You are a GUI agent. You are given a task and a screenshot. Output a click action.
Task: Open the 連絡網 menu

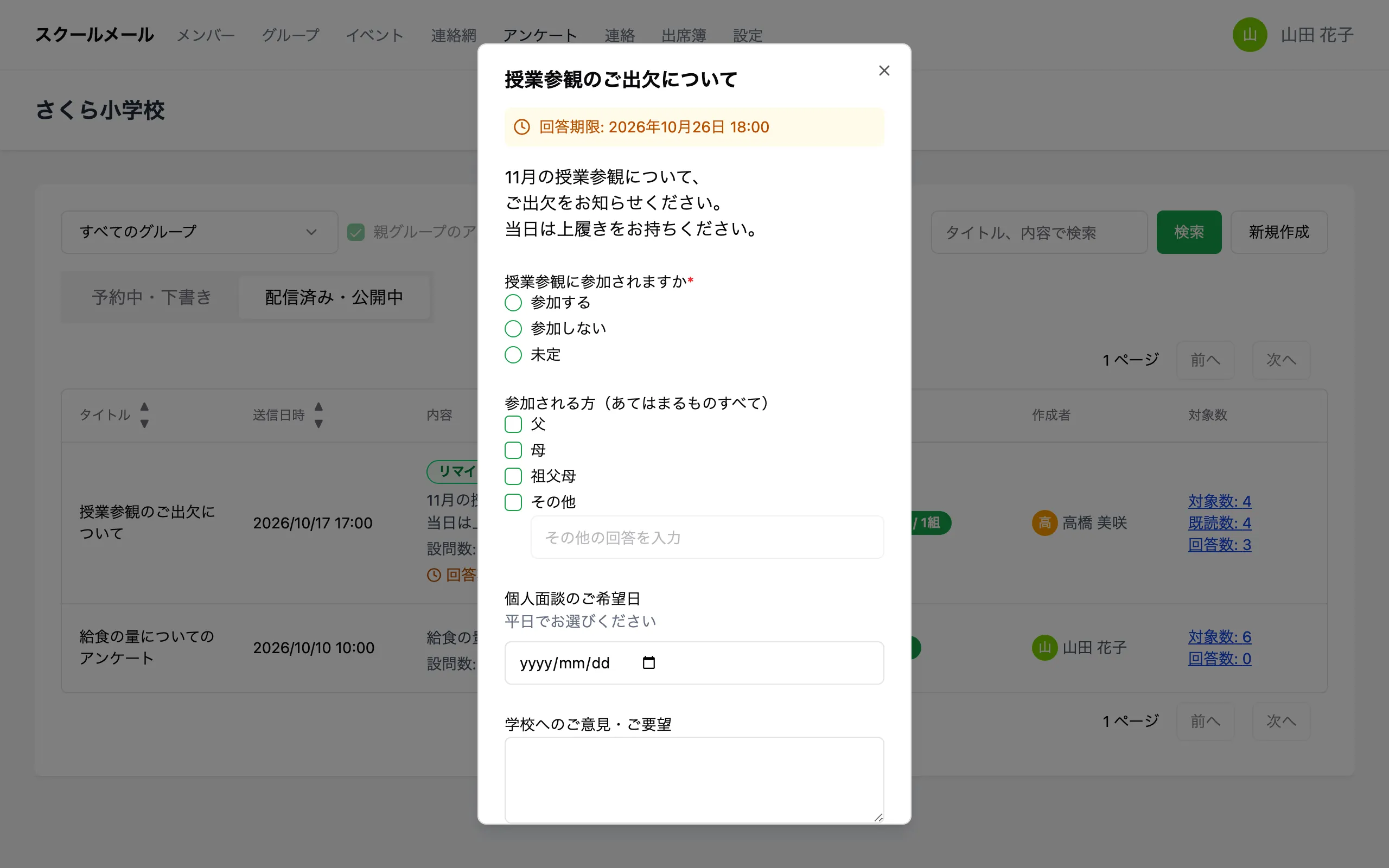point(454,36)
